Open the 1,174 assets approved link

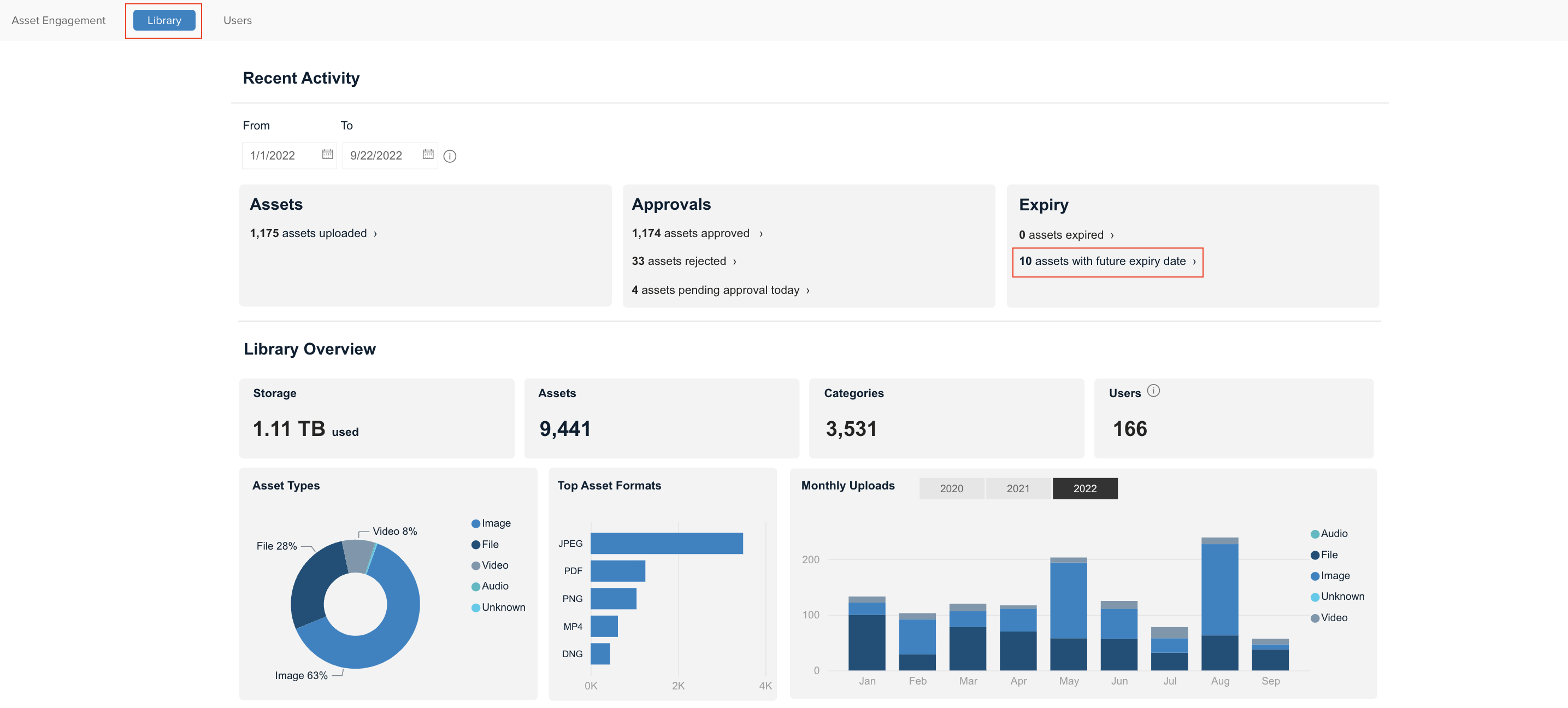(x=697, y=233)
